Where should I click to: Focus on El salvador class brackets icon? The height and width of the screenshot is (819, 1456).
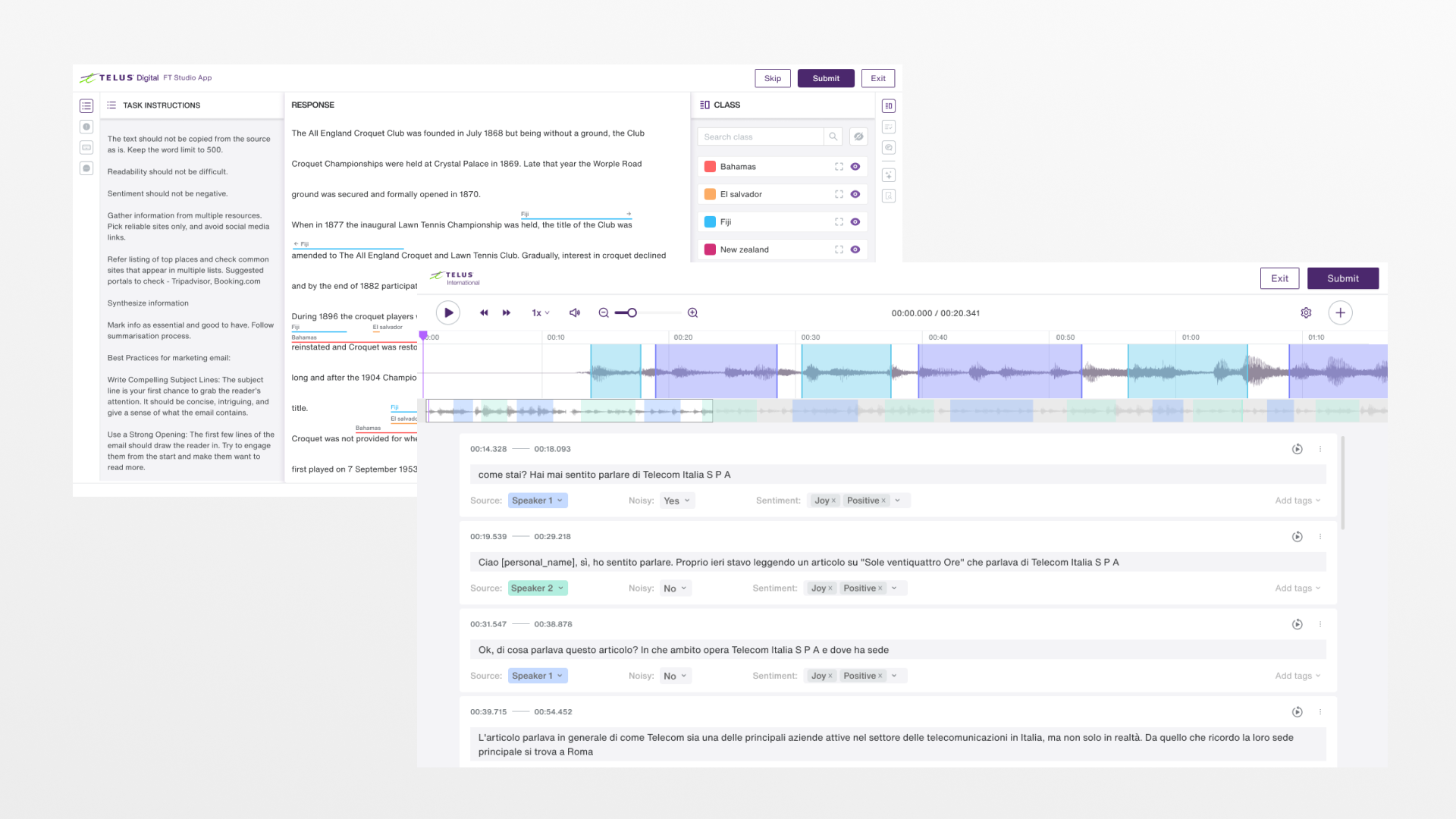839,194
